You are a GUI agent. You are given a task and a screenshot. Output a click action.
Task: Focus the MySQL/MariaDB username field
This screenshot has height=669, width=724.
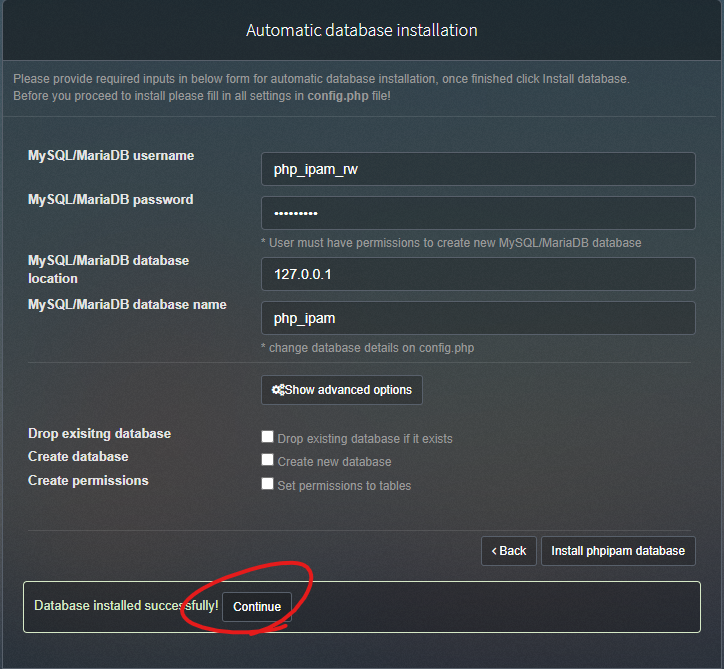478,169
